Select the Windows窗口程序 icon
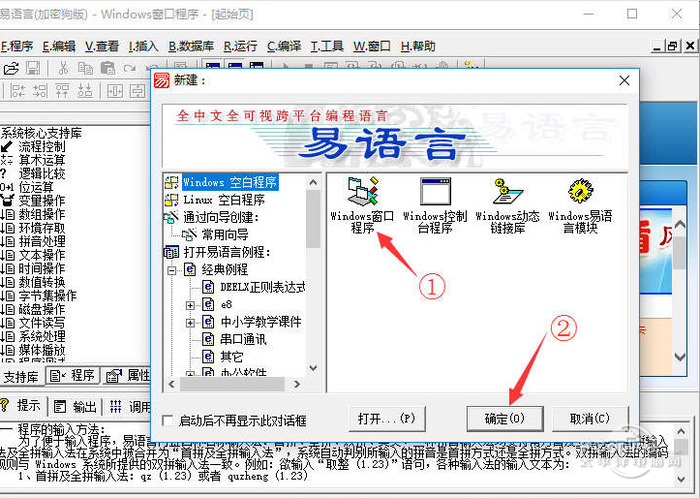This screenshot has height=498, width=700. pyautogui.click(x=362, y=206)
